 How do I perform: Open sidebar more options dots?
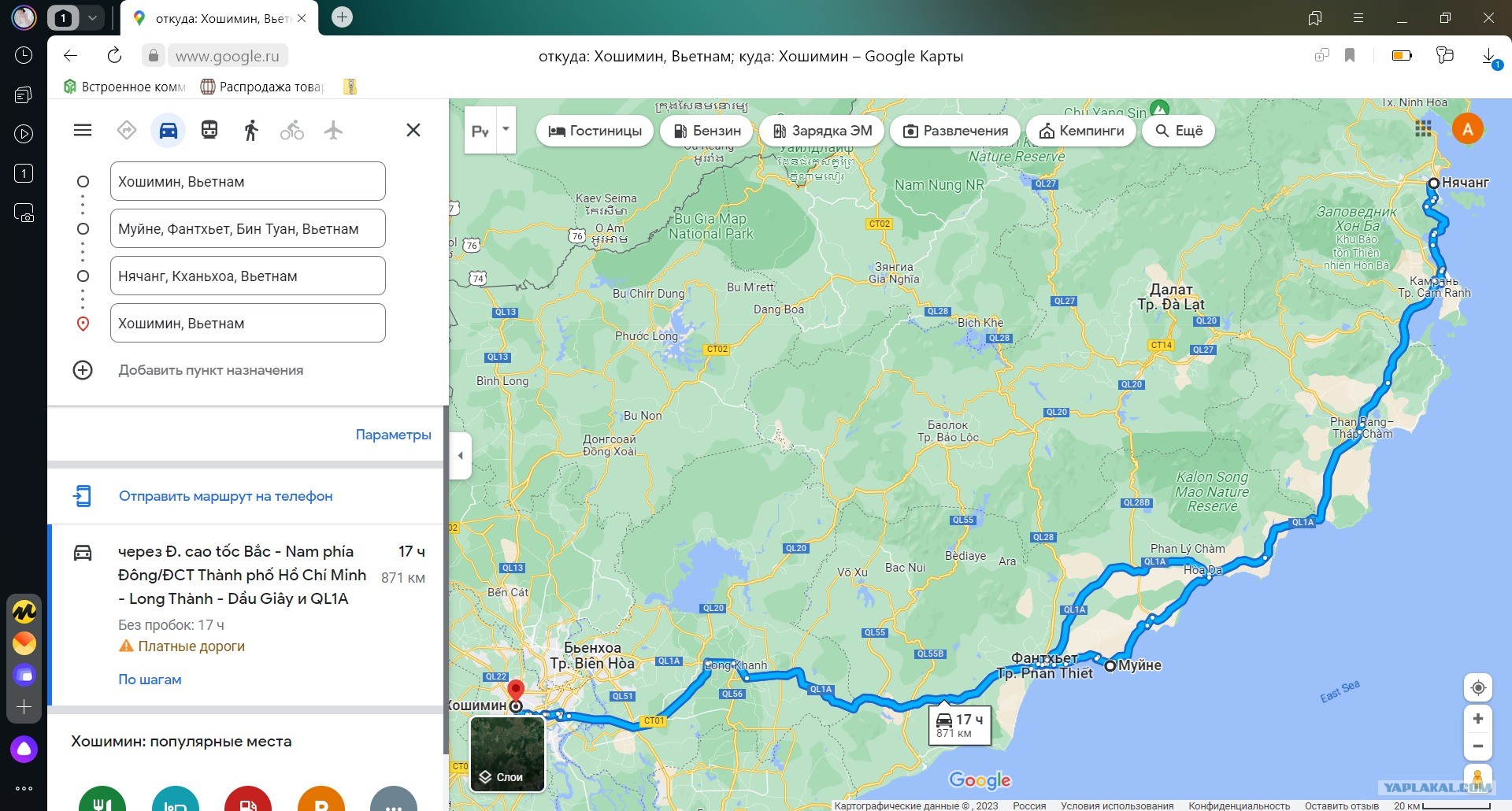(x=24, y=788)
